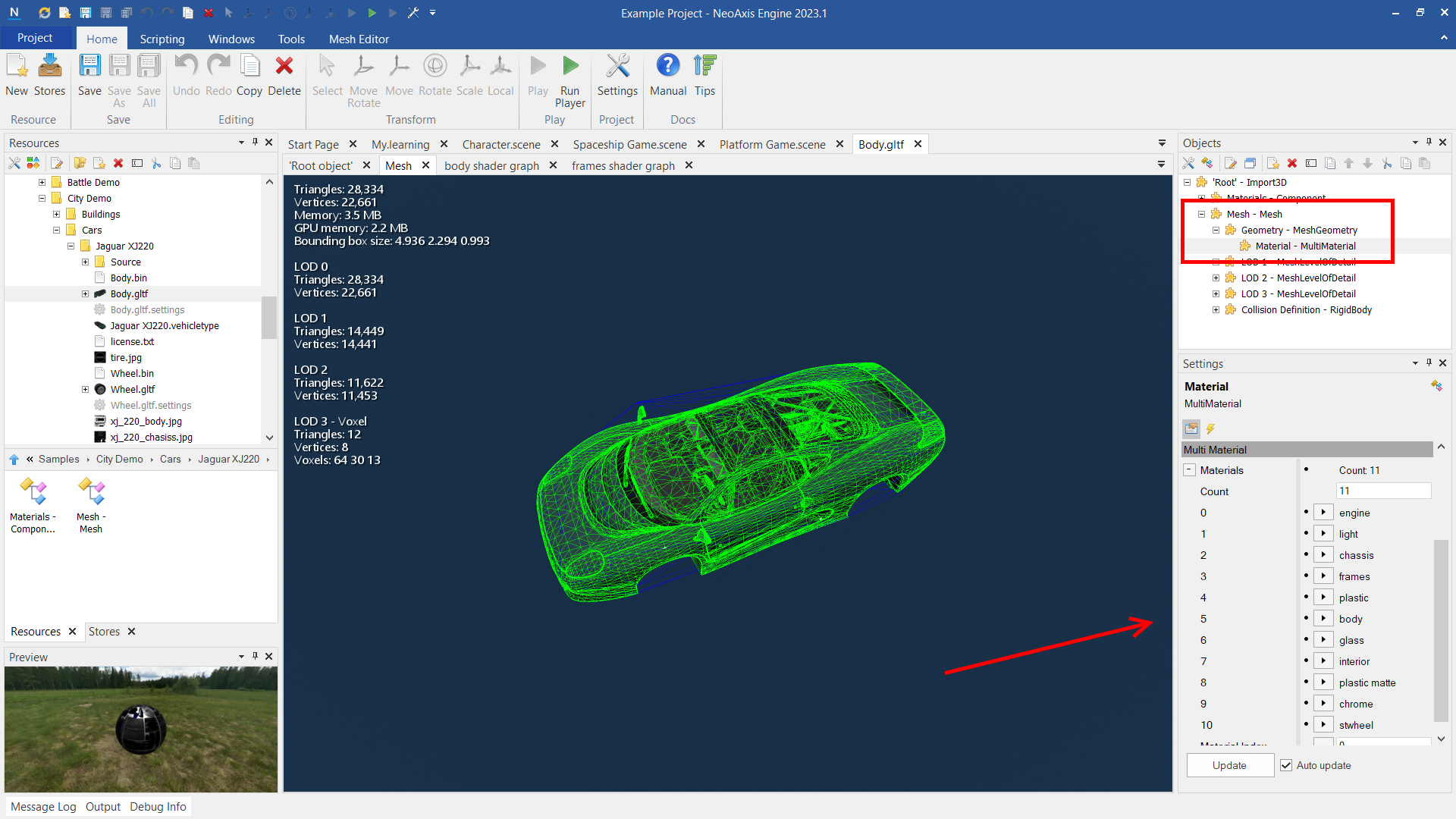Open the Mesh Editor ribbon tab
Viewport: 1456px width, 819px height.
click(x=359, y=39)
